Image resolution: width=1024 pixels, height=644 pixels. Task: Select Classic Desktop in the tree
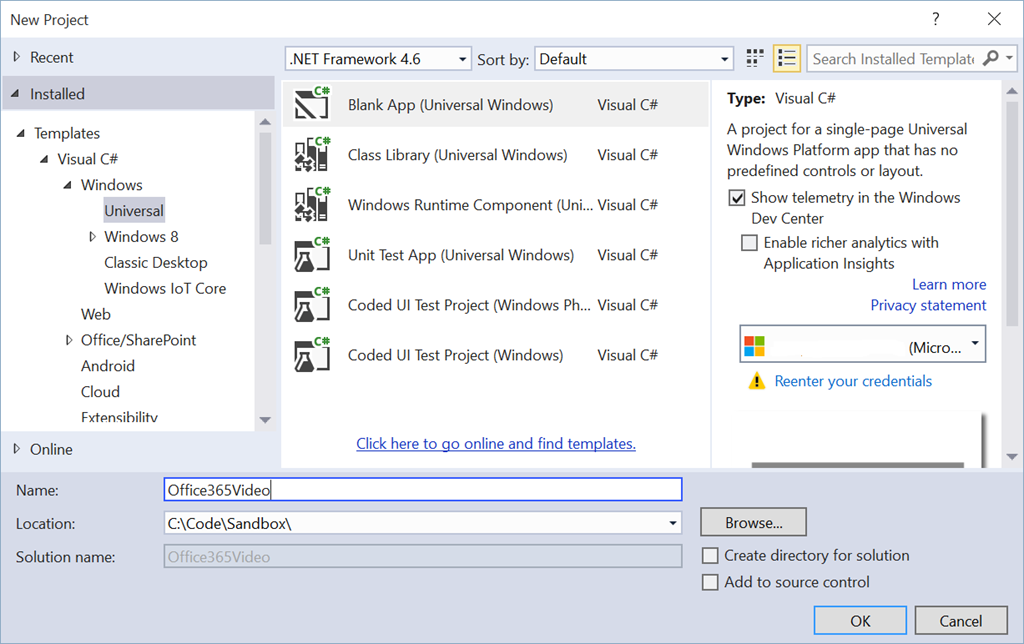pos(155,263)
